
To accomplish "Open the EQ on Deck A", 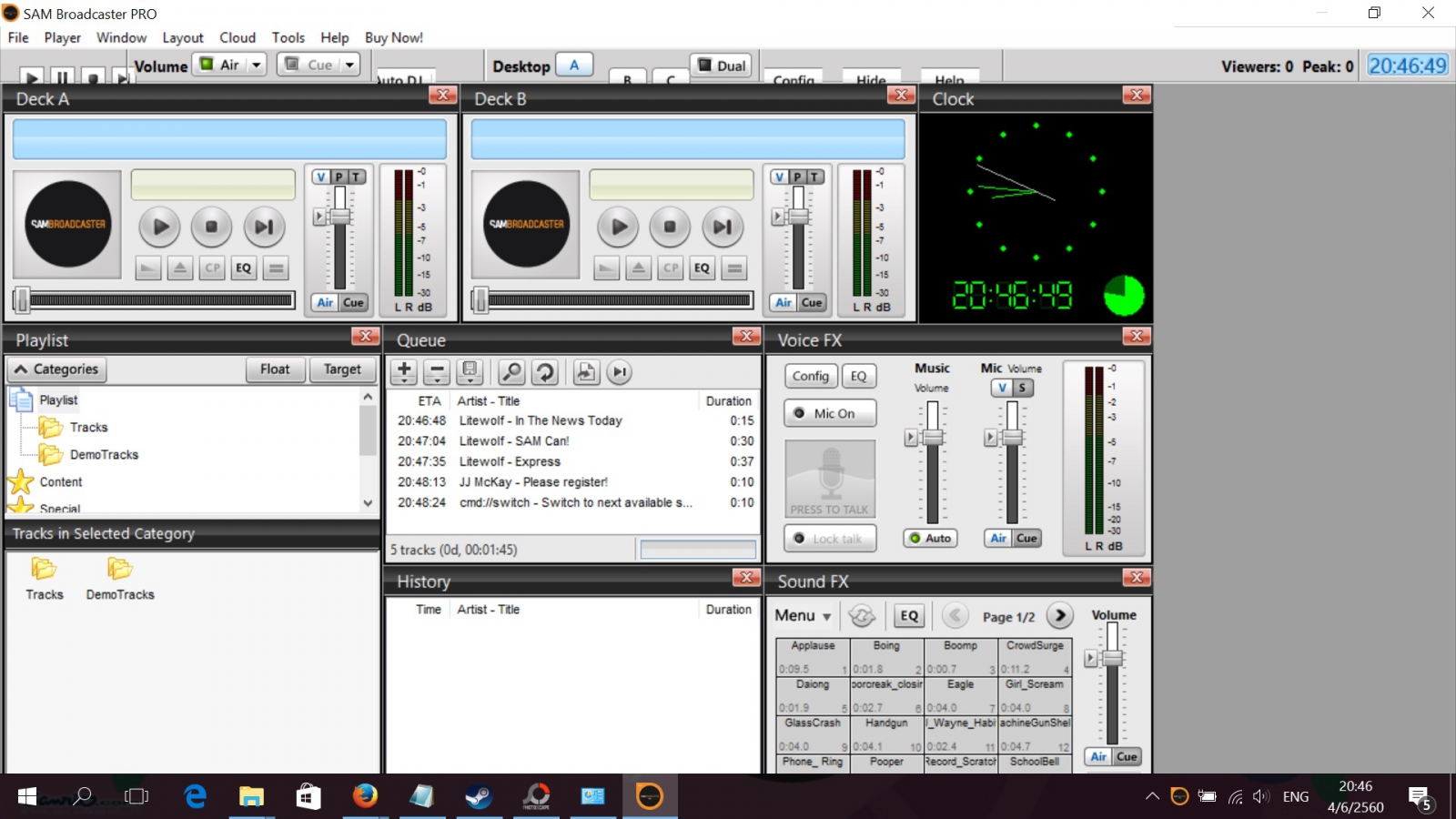I will point(243,268).
